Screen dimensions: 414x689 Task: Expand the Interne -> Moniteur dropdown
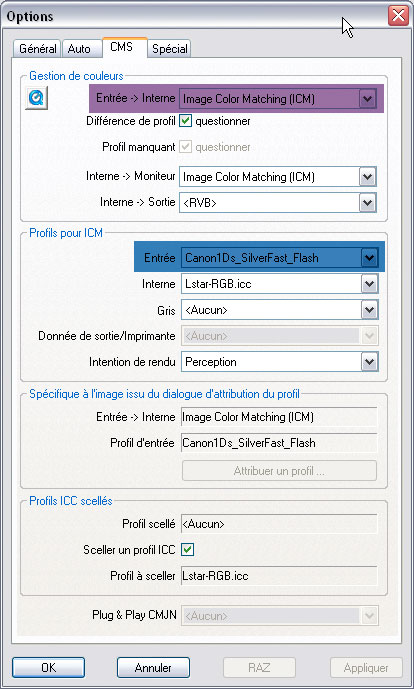(x=278, y=177)
